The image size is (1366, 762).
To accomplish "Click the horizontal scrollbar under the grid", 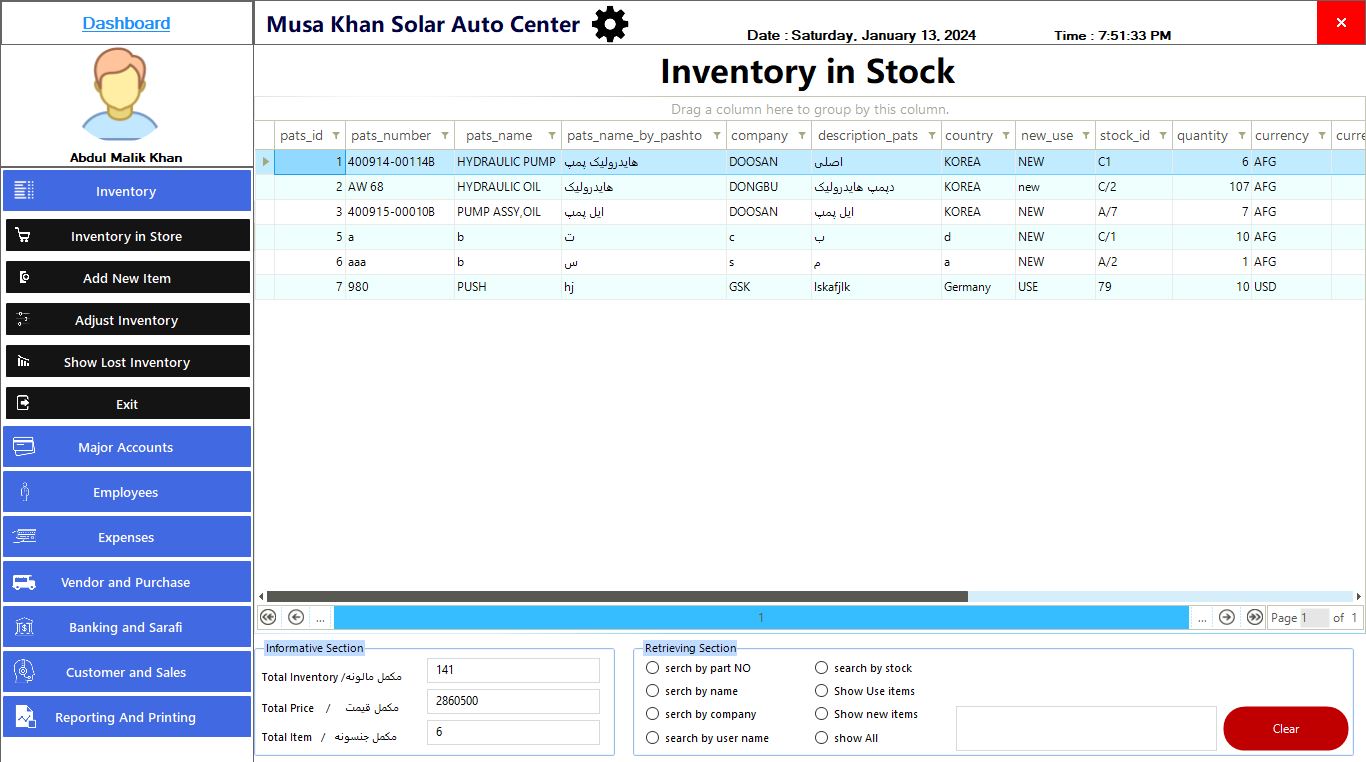I will click(x=617, y=597).
